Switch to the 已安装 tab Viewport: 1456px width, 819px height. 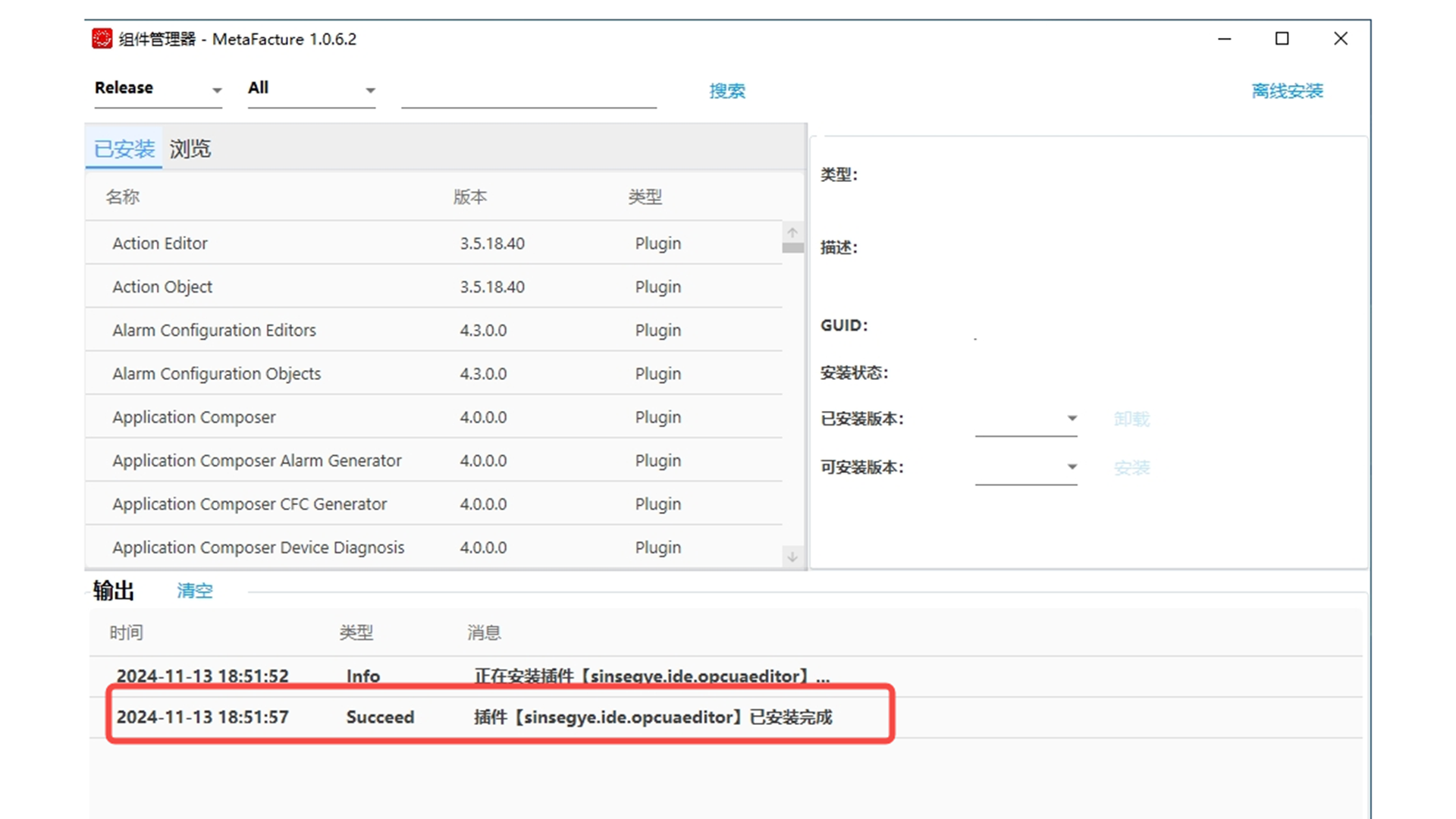(x=124, y=149)
